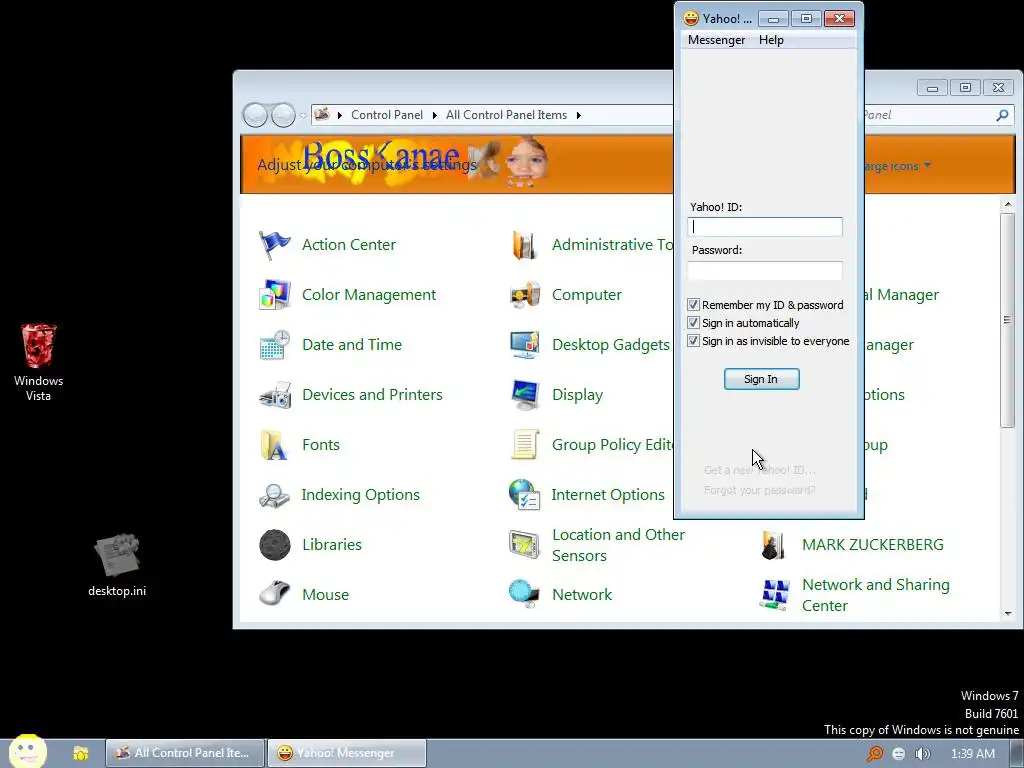Click the Yahoo tray status icon
1024x768 pixels.
[x=899, y=754]
